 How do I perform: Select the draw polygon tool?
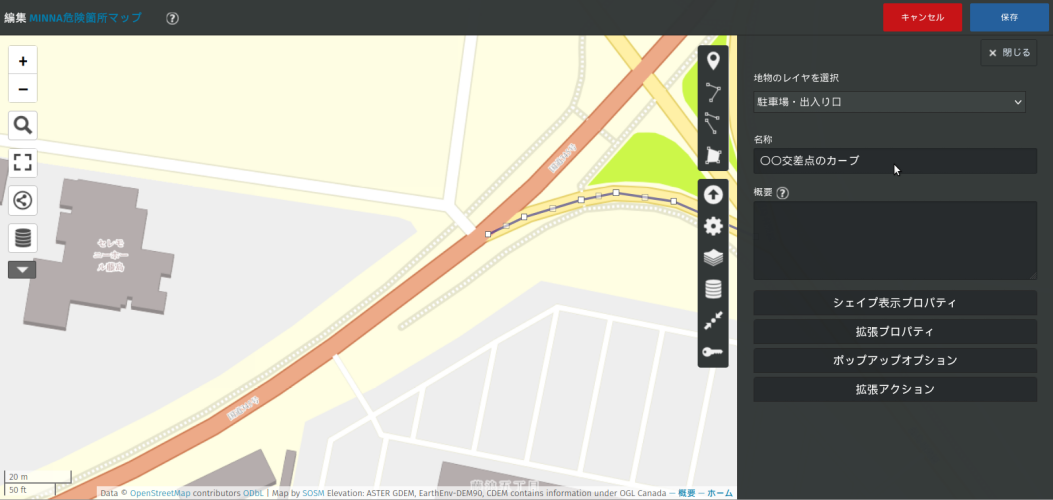[x=713, y=155]
